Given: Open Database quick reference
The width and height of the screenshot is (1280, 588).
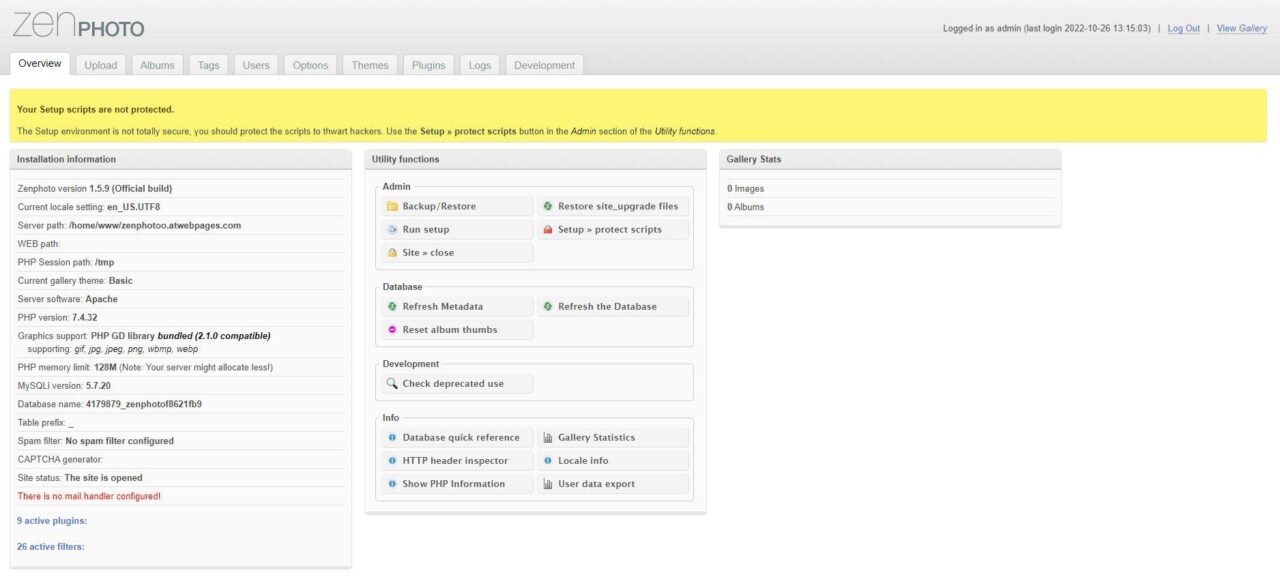Looking at the screenshot, I should [x=460, y=437].
